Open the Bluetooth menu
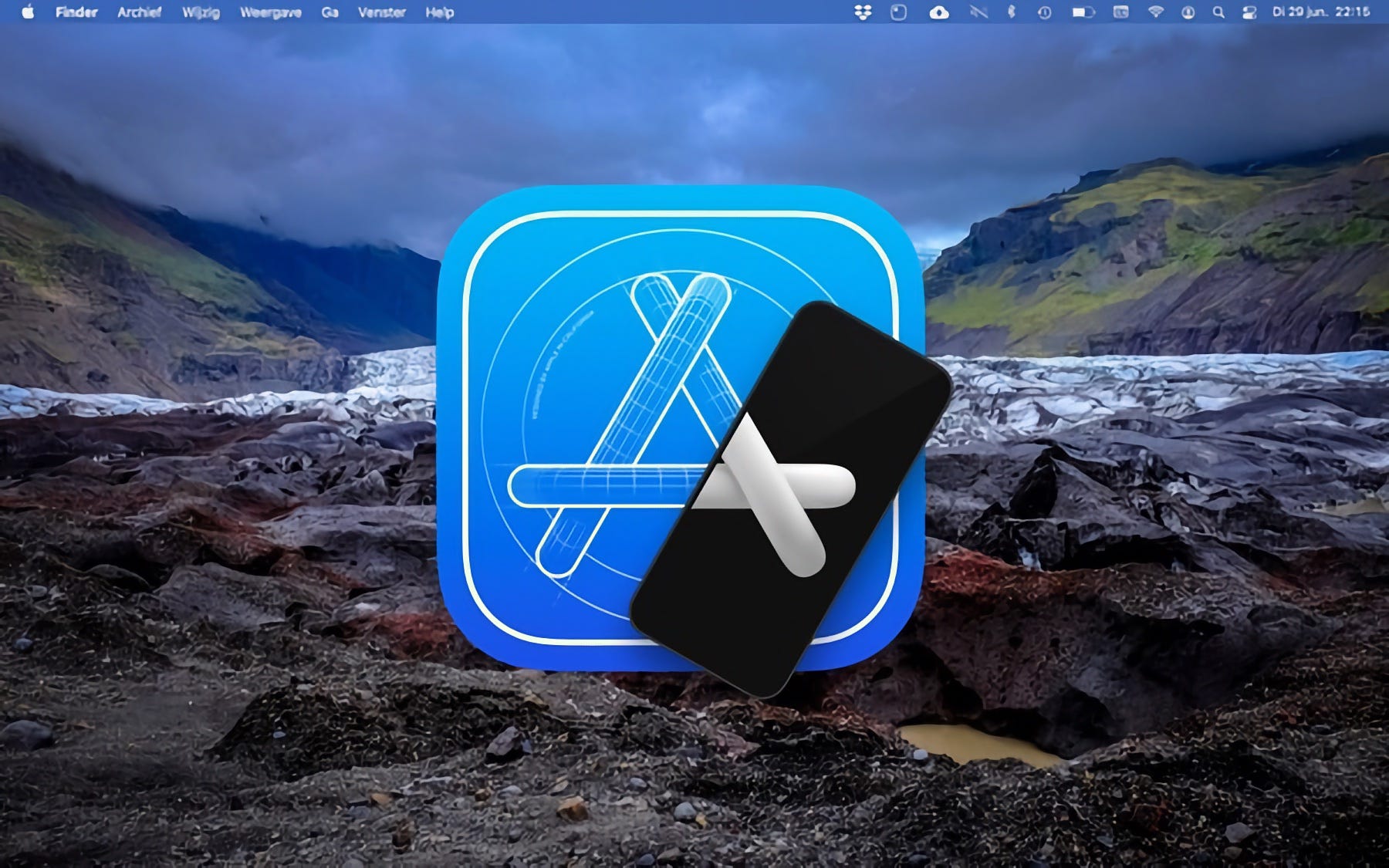This screenshot has width=1389, height=868. point(1011,12)
